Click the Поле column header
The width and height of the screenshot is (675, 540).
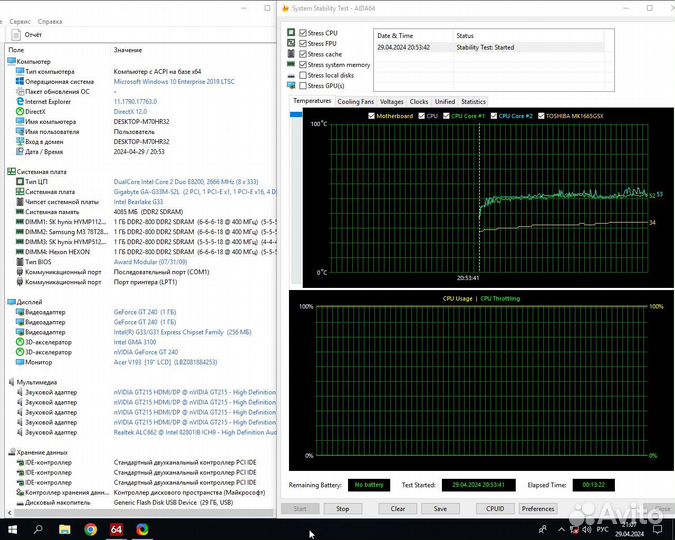click(16, 50)
